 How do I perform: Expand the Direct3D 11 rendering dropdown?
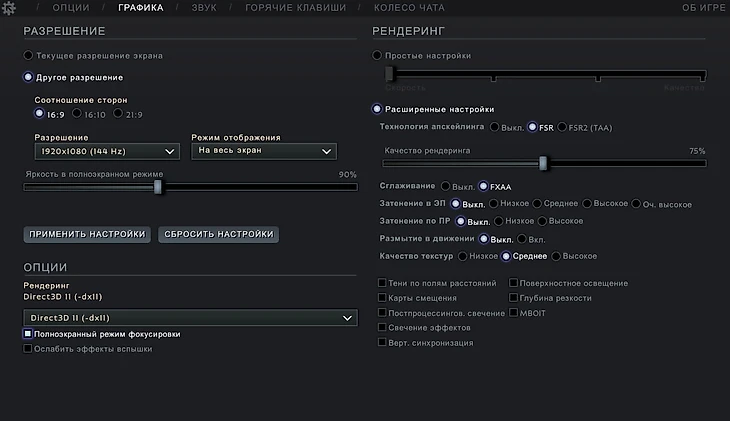tap(190, 317)
